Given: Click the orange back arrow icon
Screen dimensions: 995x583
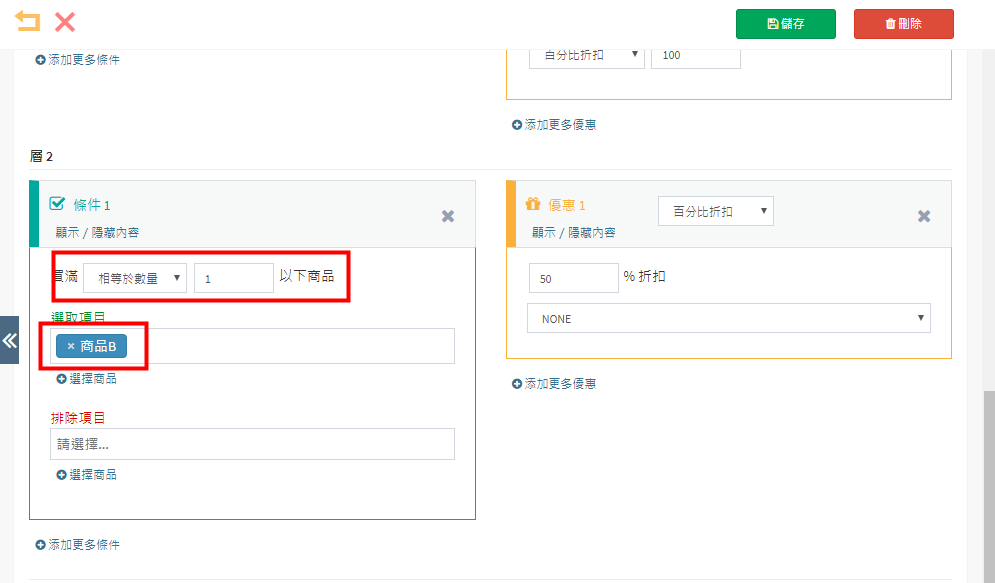Looking at the screenshot, I should pos(27,21).
